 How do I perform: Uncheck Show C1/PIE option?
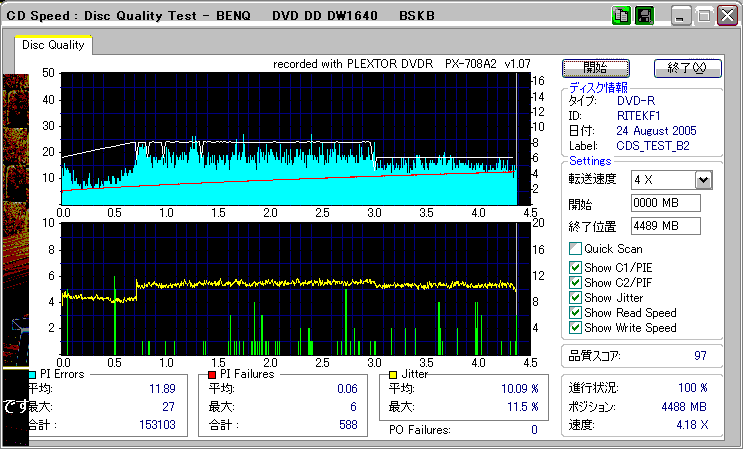click(x=575, y=267)
